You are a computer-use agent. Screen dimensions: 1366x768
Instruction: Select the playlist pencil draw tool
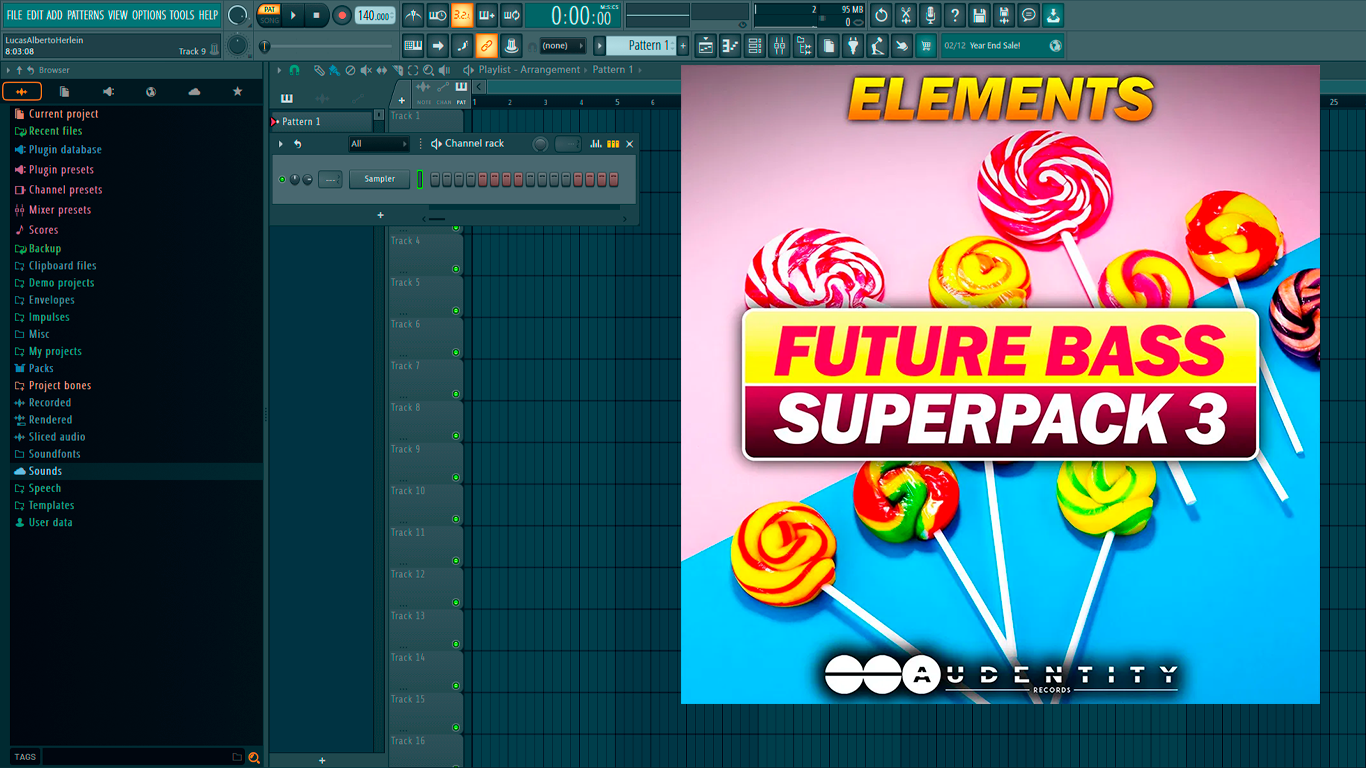[x=318, y=70]
